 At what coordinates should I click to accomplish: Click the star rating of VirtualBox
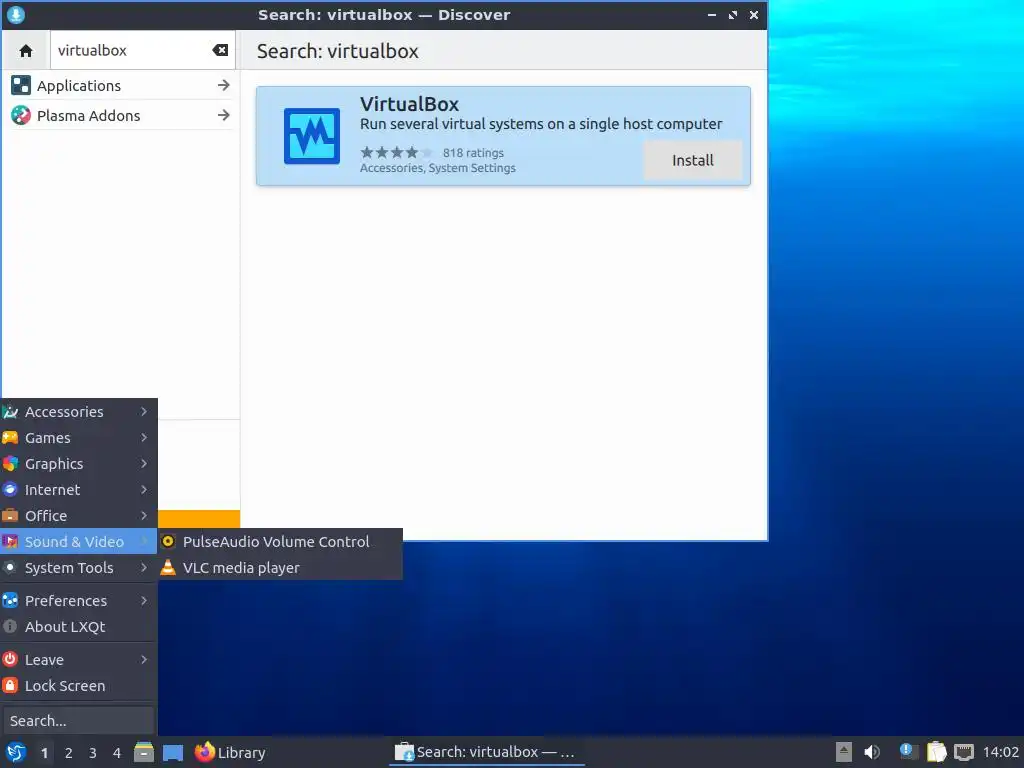click(x=396, y=152)
